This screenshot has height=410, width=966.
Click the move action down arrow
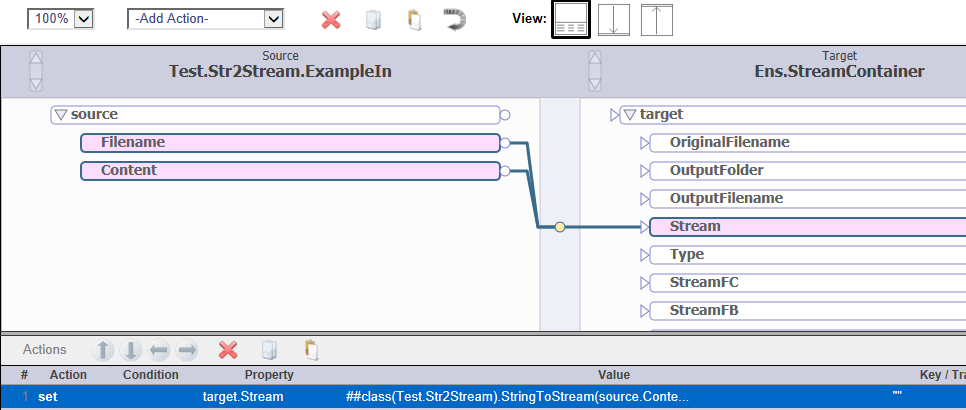click(x=131, y=351)
